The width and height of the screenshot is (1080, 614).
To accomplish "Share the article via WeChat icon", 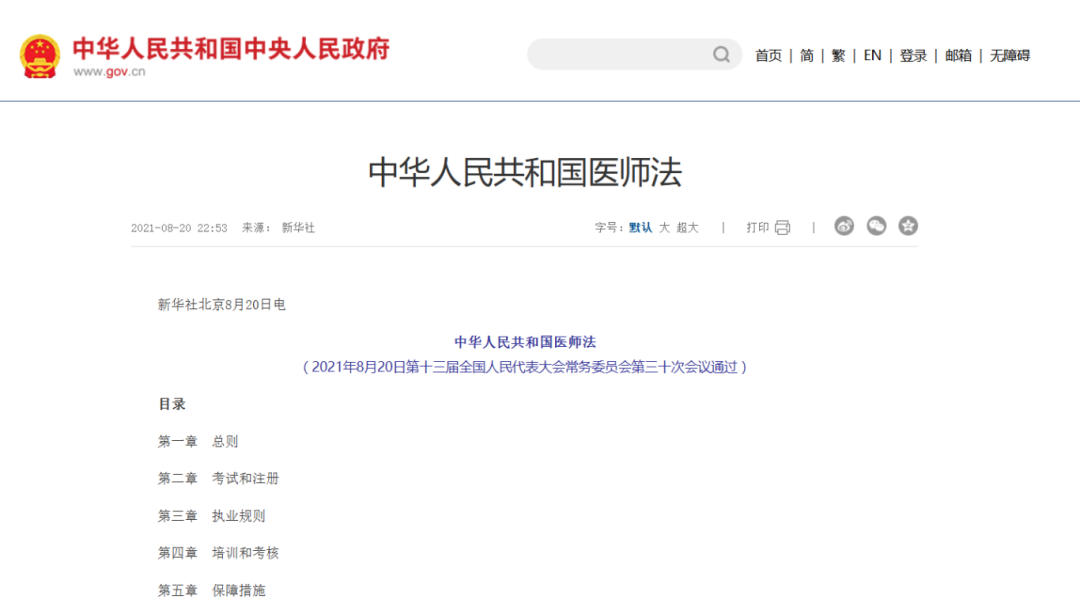I will click(x=876, y=227).
